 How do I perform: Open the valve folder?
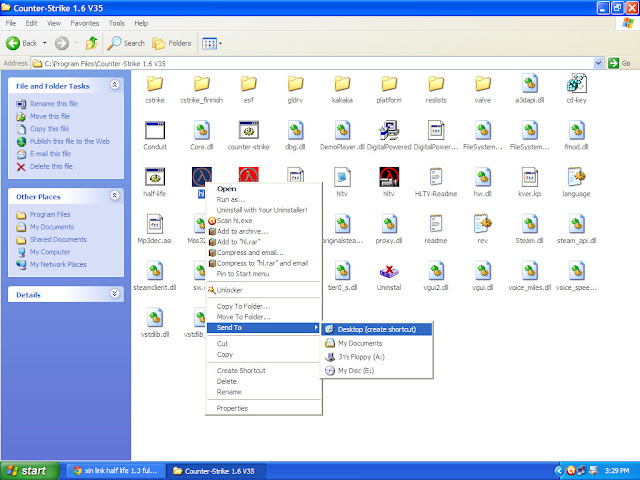(483, 84)
